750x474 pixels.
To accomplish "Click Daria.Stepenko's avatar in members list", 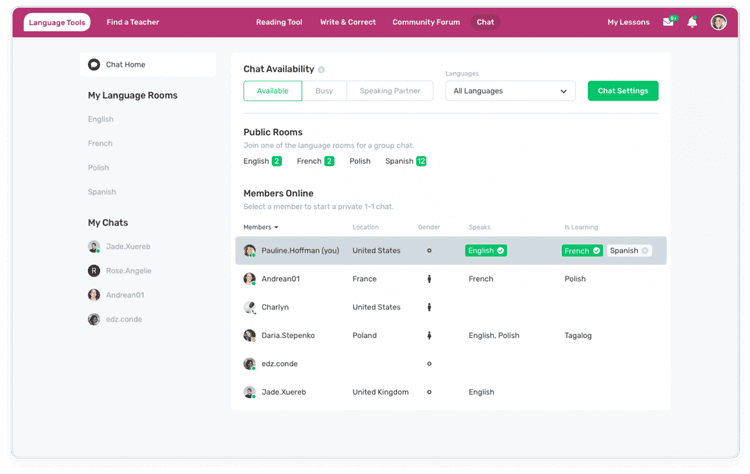I will pos(250,336).
